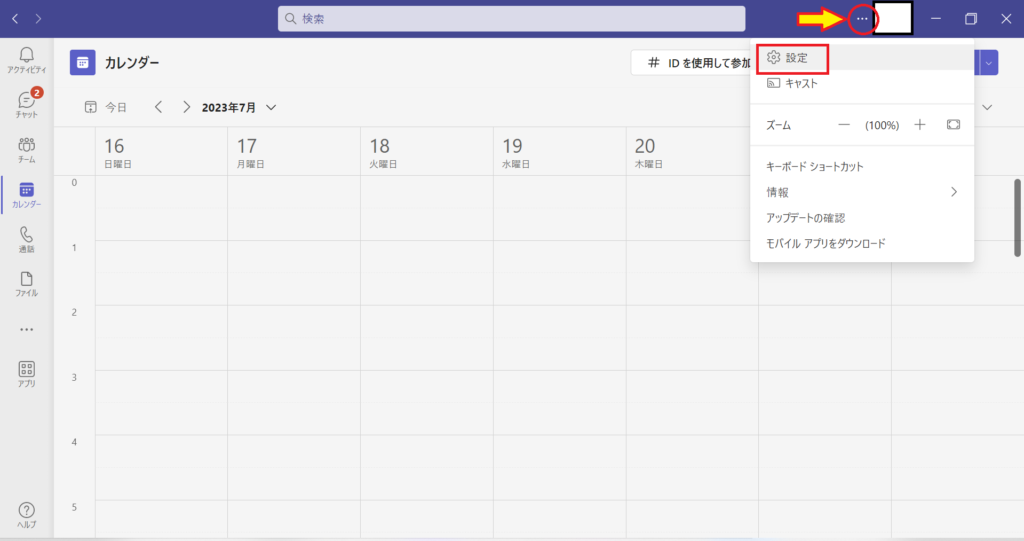Click the search (検索) box

pyautogui.click(x=511, y=18)
